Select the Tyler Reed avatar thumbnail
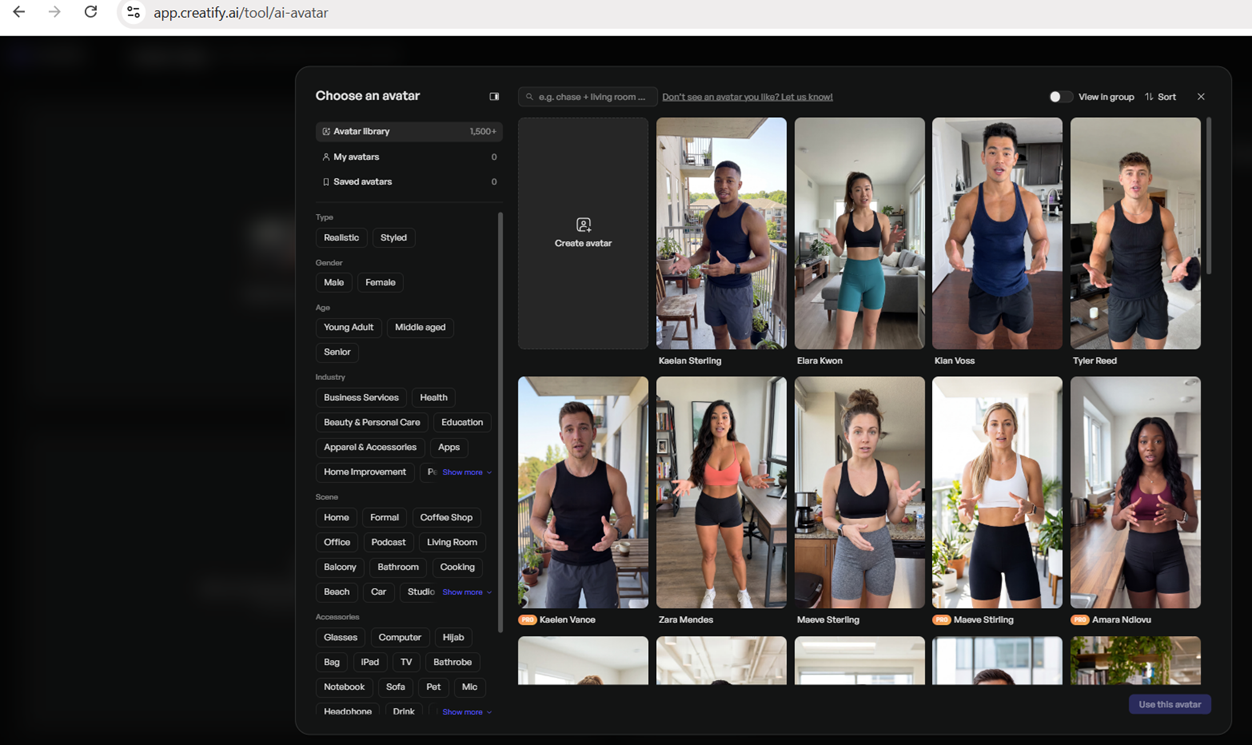 1135,233
